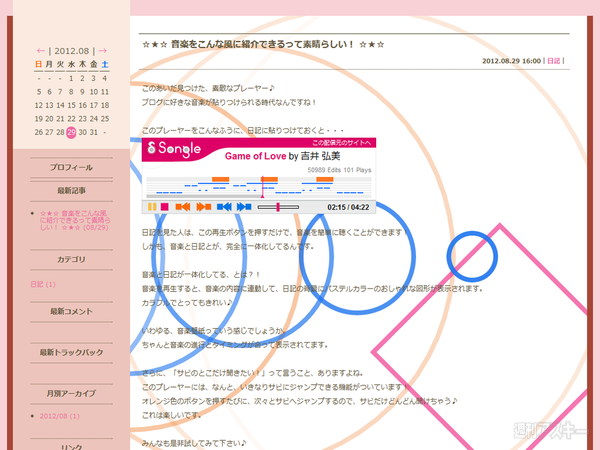Open the 日記 category link beside post date

pyautogui.click(x=553, y=61)
